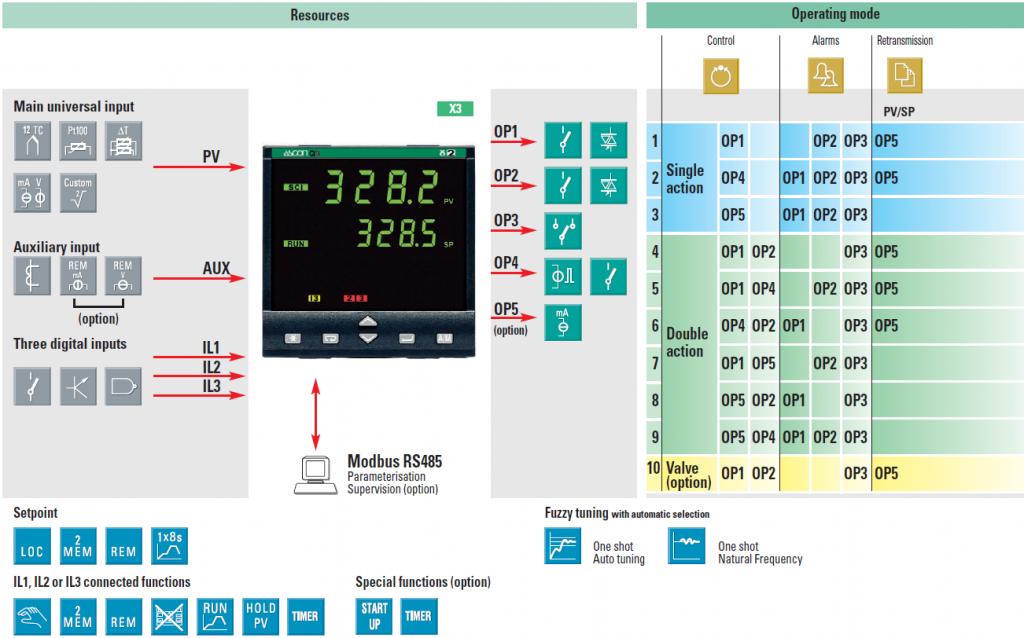The height and width of the screenshot is (638, 1024).
Task: Click the 328.2 PV display value
Action: pyautogui.click(x=382, y=187)
